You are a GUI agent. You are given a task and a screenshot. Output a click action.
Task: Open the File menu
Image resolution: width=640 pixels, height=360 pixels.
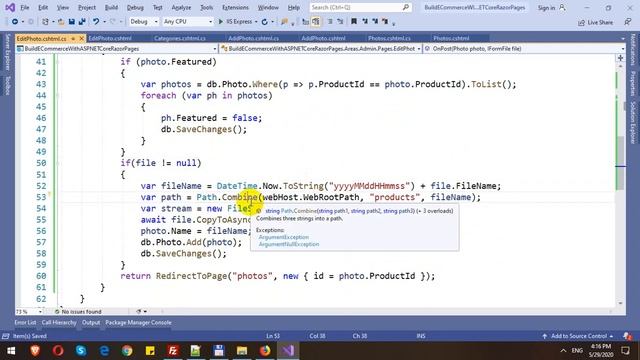click(25, 8)
